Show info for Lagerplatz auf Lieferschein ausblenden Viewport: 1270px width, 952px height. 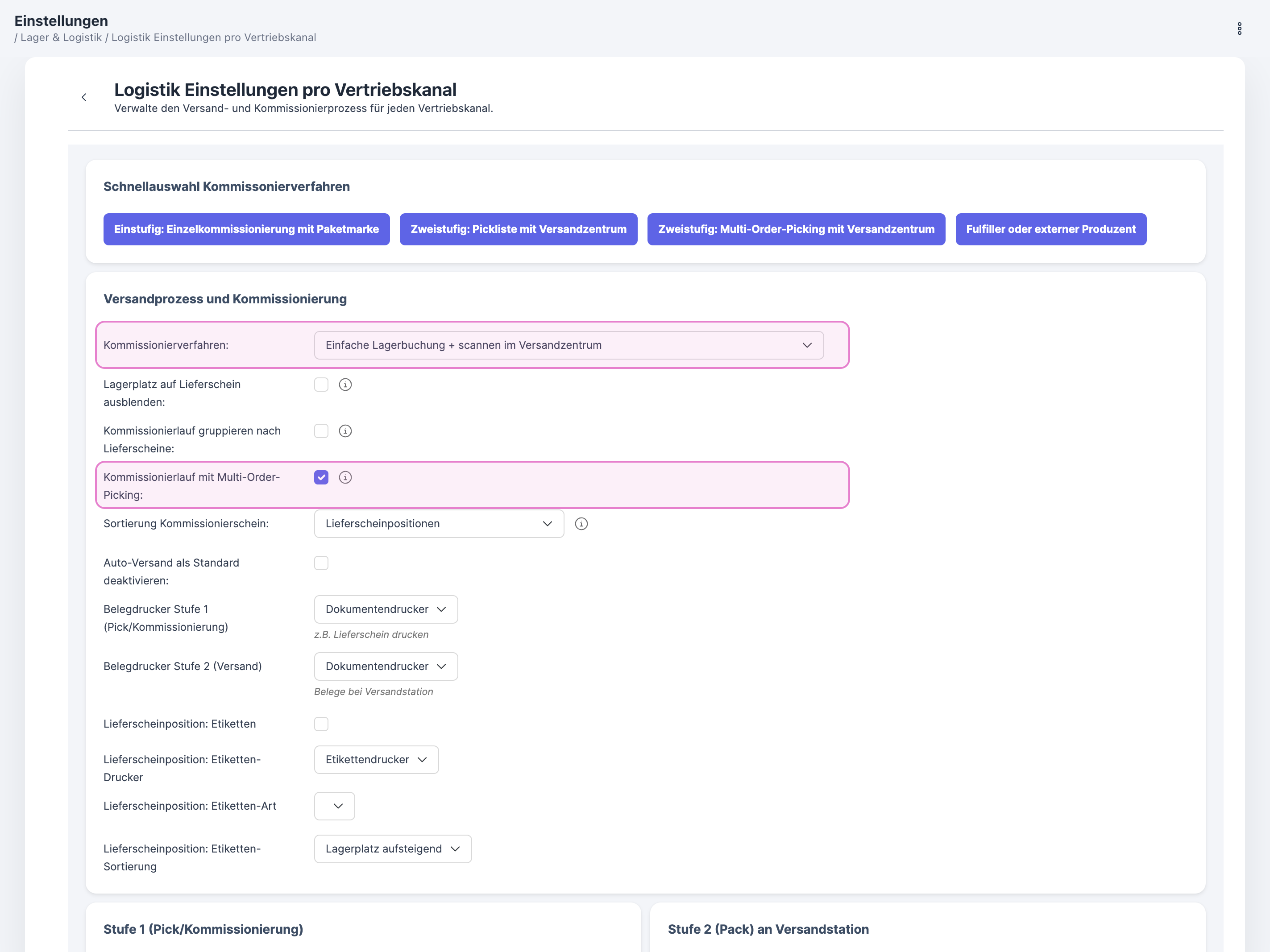coord(345,385)
